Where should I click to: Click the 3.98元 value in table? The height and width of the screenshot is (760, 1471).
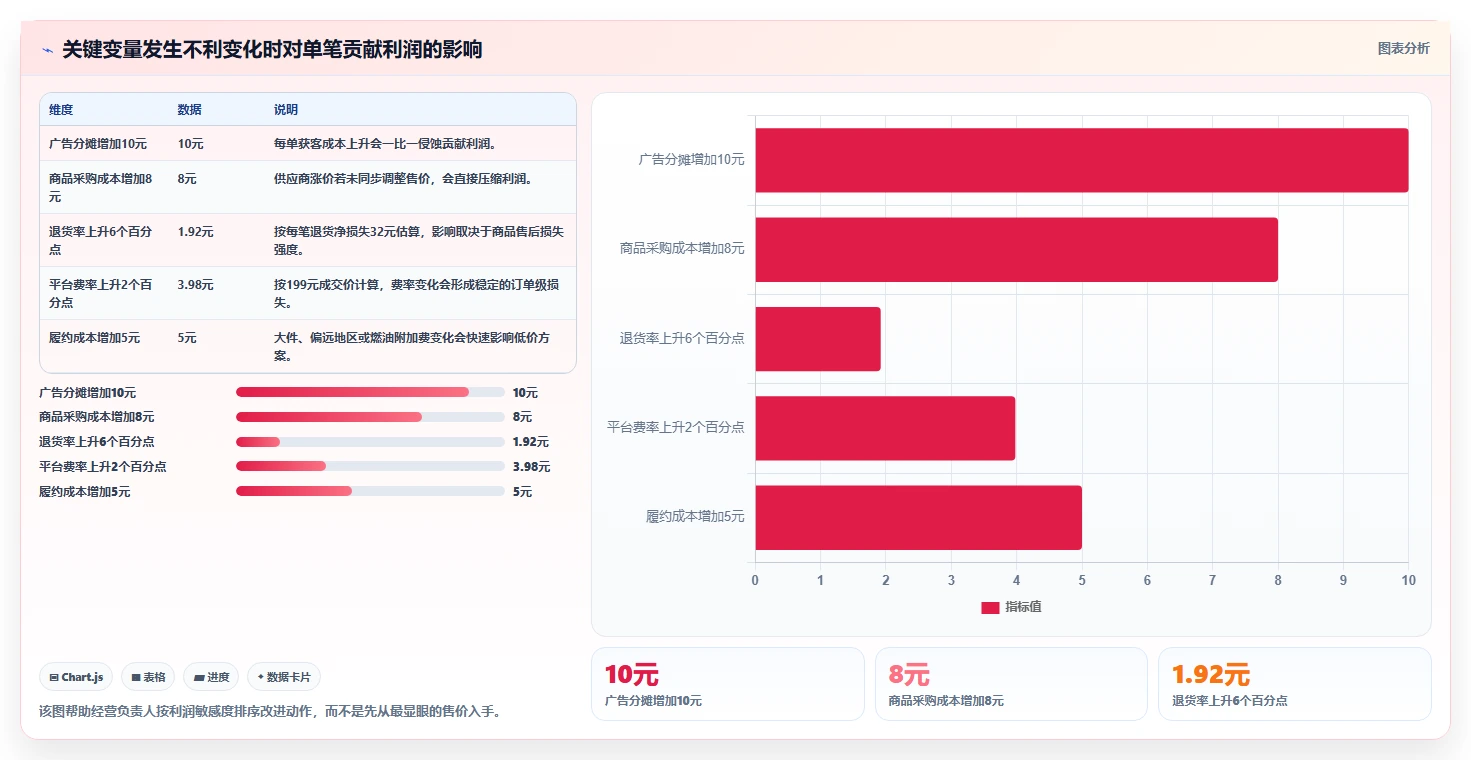[196, 285]
